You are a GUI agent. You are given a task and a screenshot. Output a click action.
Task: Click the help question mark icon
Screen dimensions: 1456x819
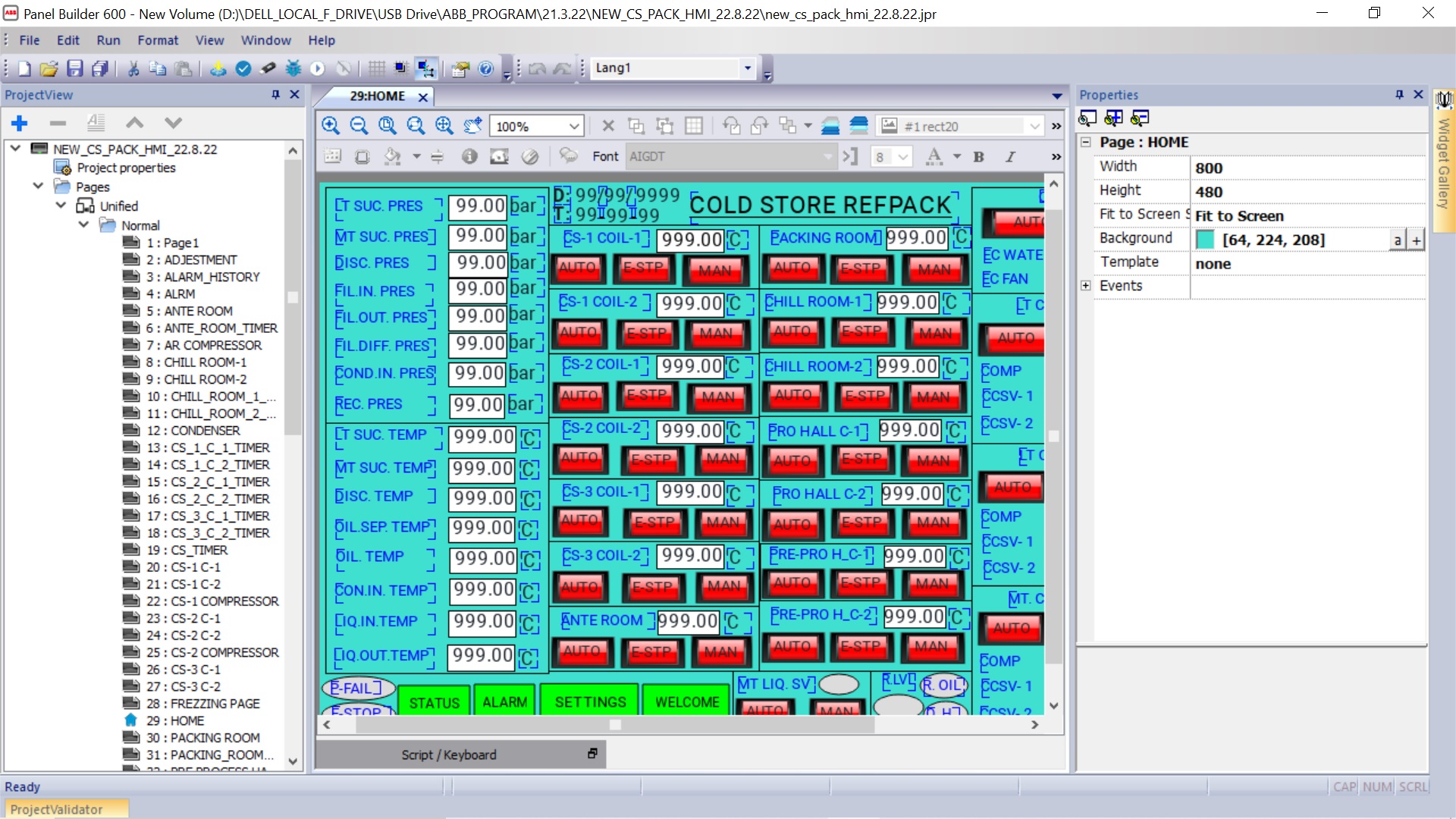point(486,69)
